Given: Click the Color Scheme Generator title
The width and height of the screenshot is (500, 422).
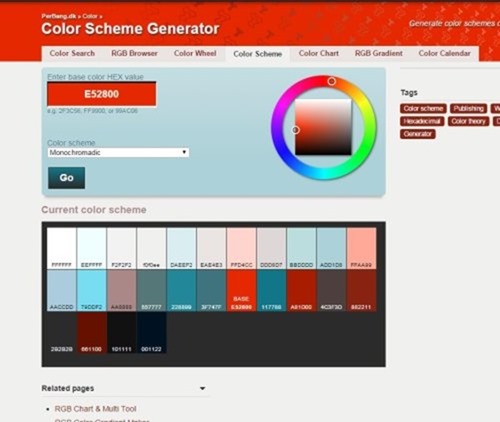Looking at the screenshot, I should tap(130, 29).
